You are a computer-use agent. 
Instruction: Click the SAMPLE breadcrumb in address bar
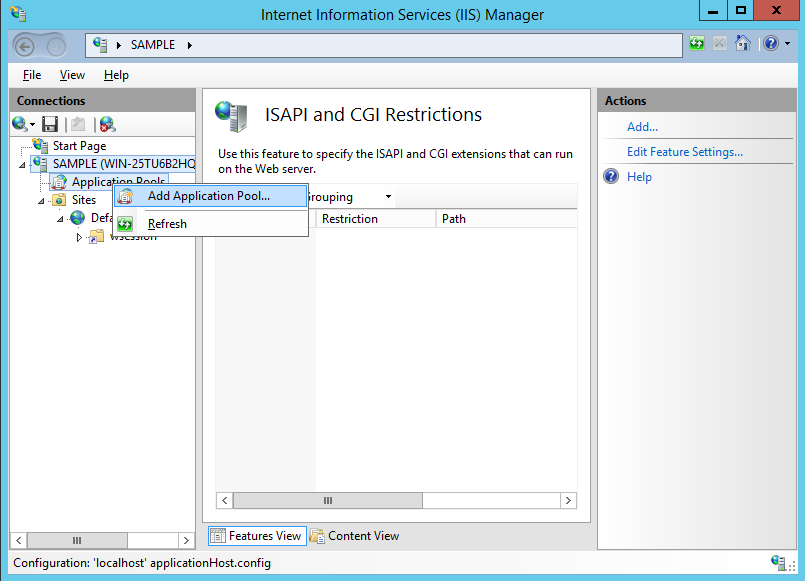pyautogui.click(x=153, y=45)
